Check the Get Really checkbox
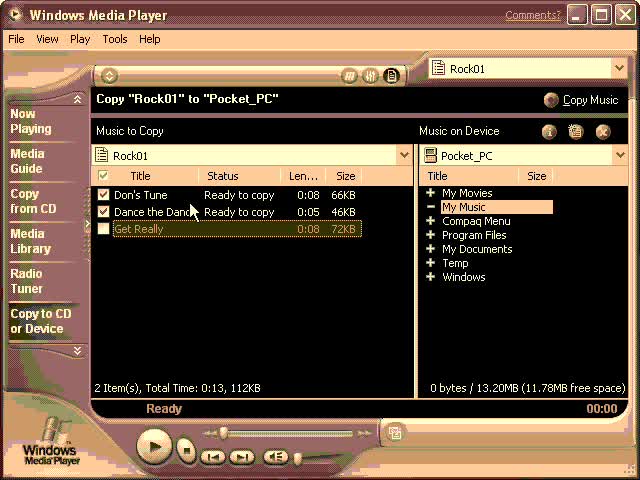Viewport: 640px width, 480px height. point(104,229)
